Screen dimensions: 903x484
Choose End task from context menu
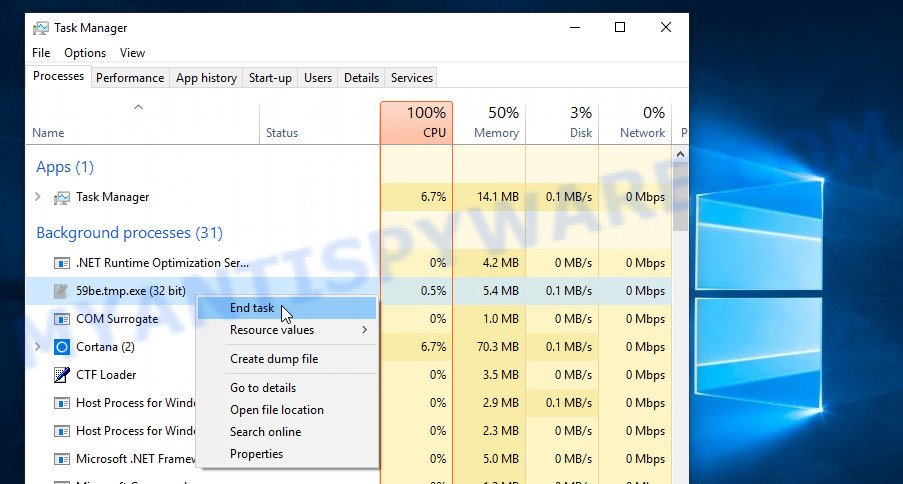point(287,308)
